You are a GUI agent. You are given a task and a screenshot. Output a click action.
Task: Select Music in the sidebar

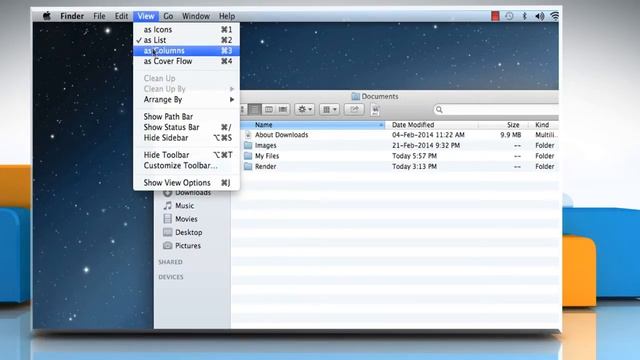184,206
